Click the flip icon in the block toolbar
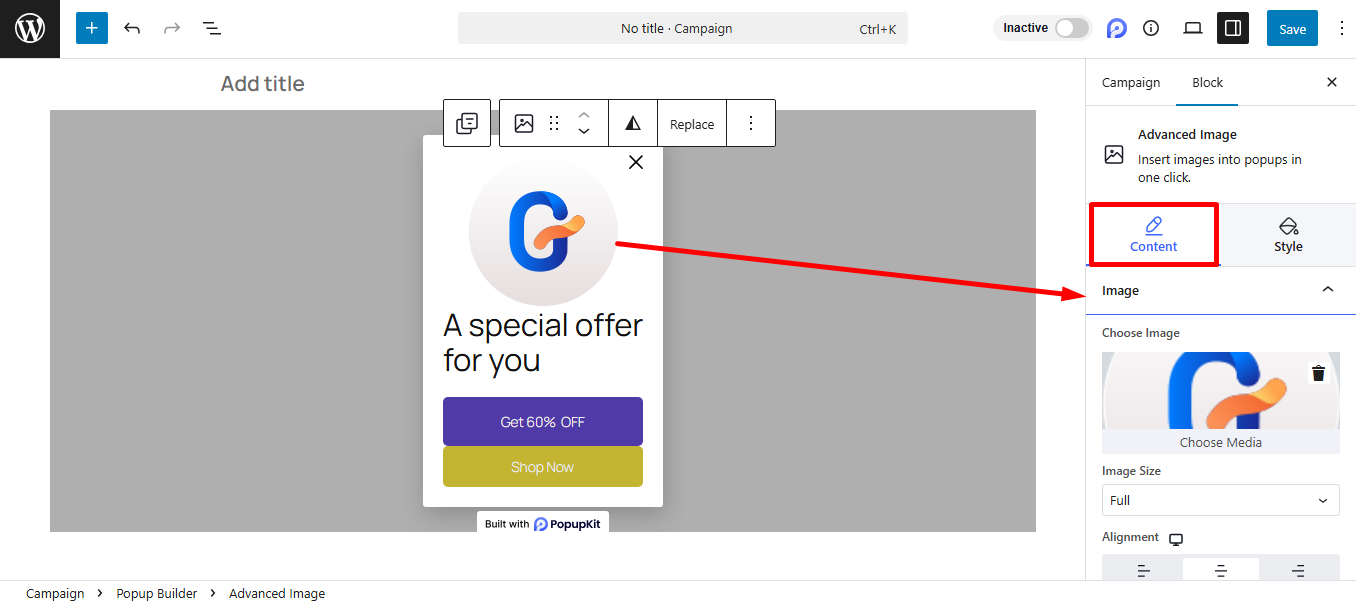The width and height of the screenshot is (1356, 602). [x=632, y=122]
